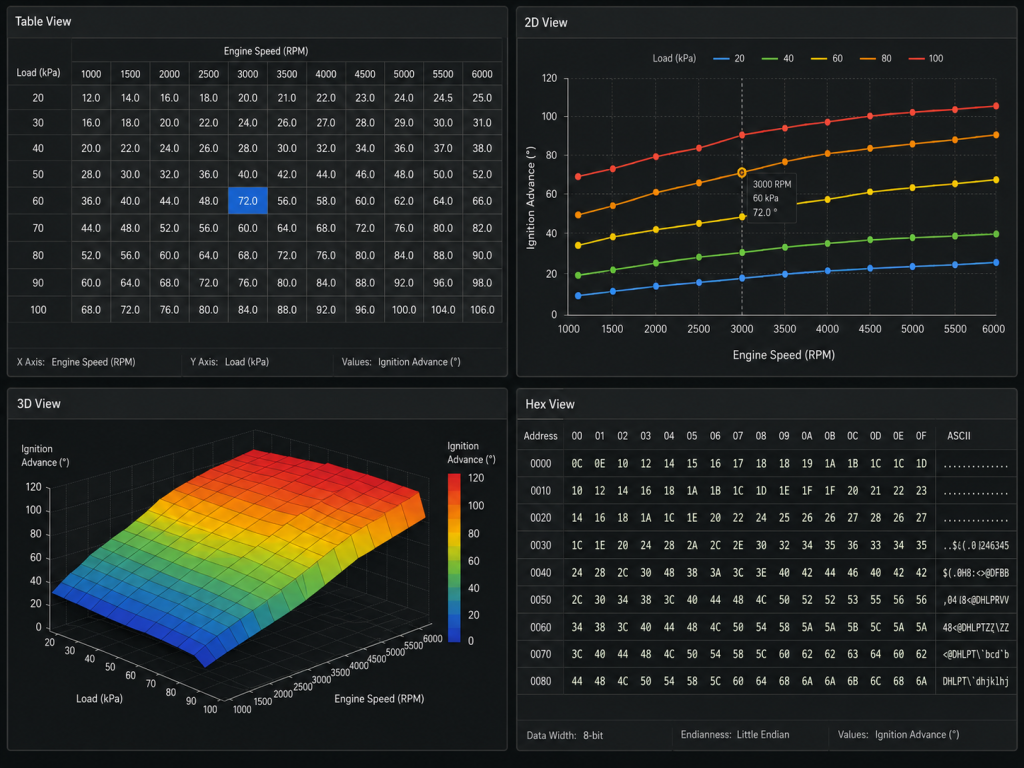Click the yellow 60 kPa legend entry

click(x=827, y=58)
